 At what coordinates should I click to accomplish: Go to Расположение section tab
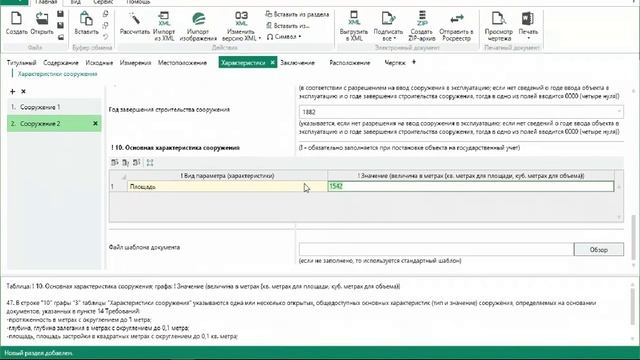[350, 63]
